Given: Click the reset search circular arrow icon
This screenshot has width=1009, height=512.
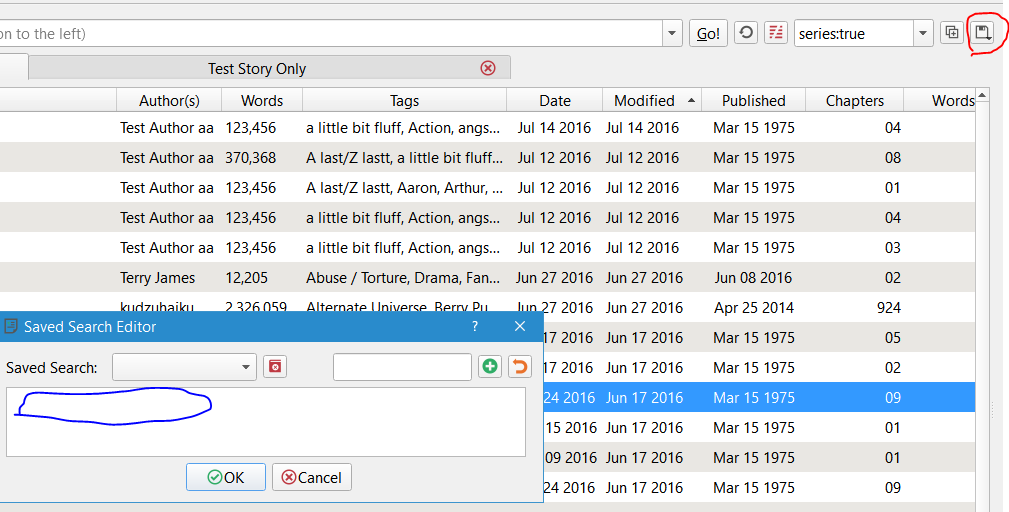Looking at the screenshot, I should point(746,33).
